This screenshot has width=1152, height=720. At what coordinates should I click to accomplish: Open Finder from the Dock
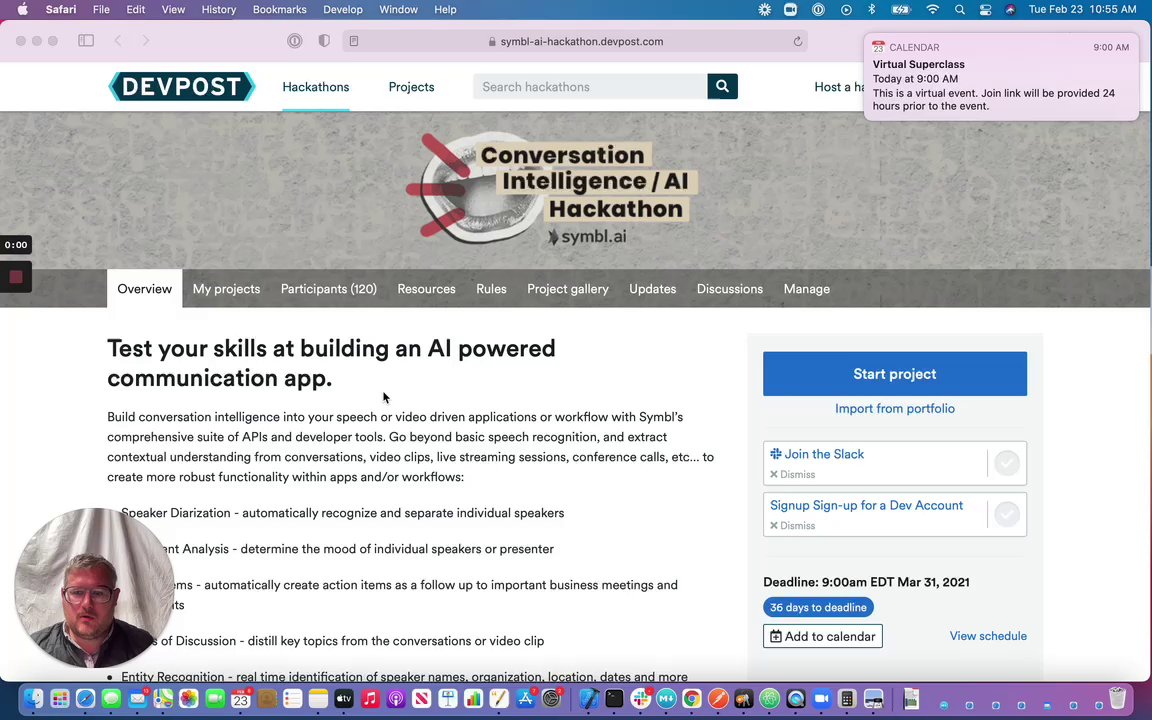pyautogui.click(x=33, y=699)
